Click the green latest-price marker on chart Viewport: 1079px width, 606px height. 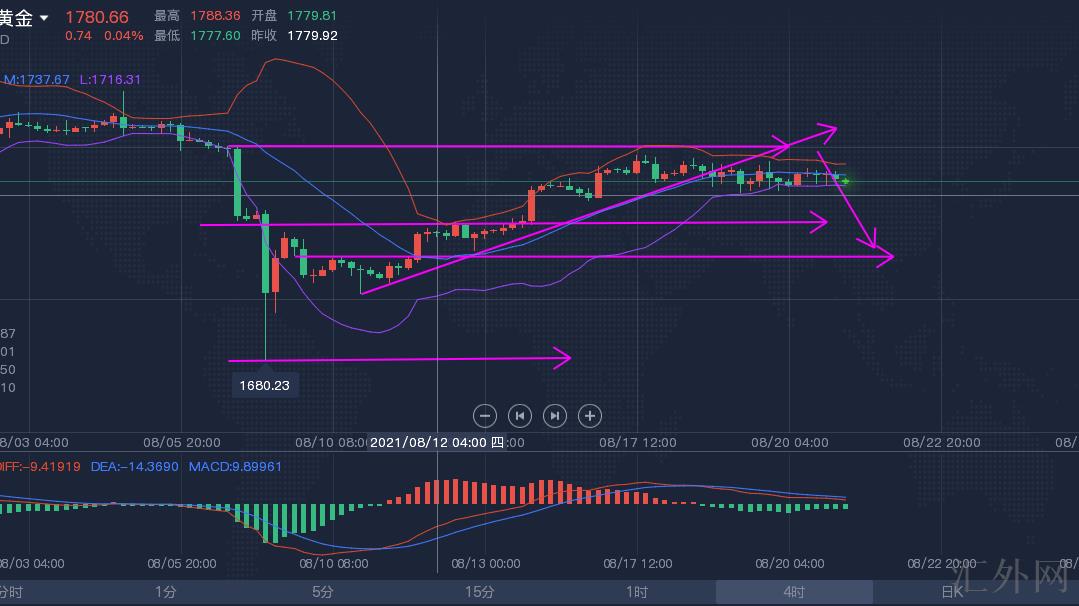[x=846, y=181]
